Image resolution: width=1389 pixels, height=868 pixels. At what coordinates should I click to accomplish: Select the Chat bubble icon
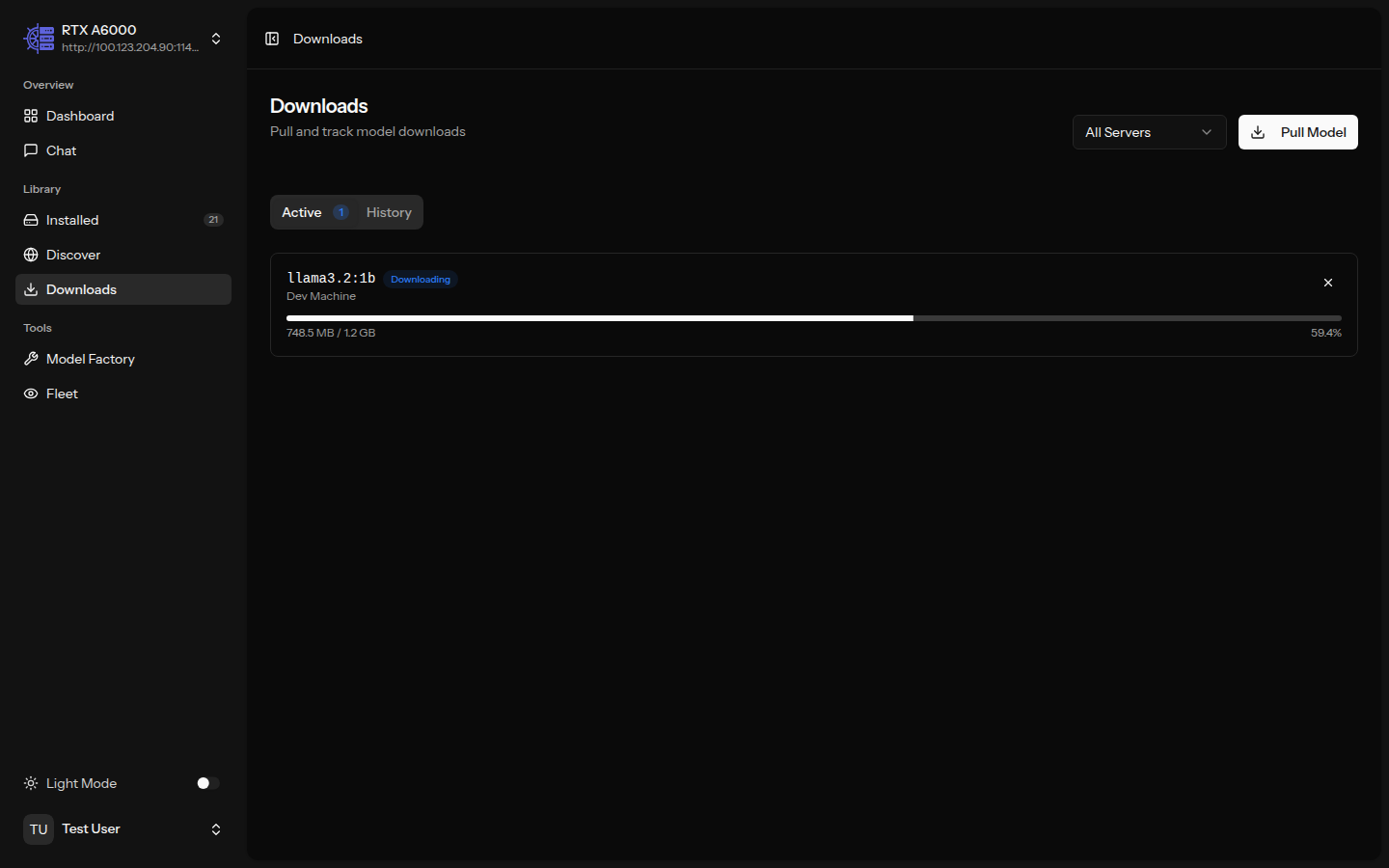coord(30,150)
